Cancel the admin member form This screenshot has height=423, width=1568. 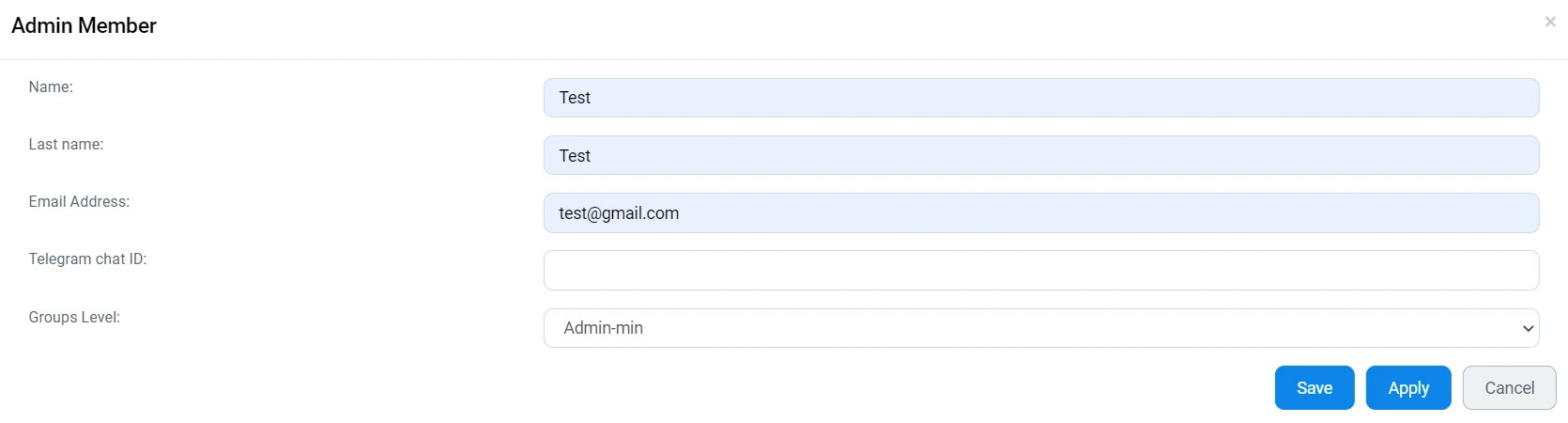click(x=1509, y=388)
